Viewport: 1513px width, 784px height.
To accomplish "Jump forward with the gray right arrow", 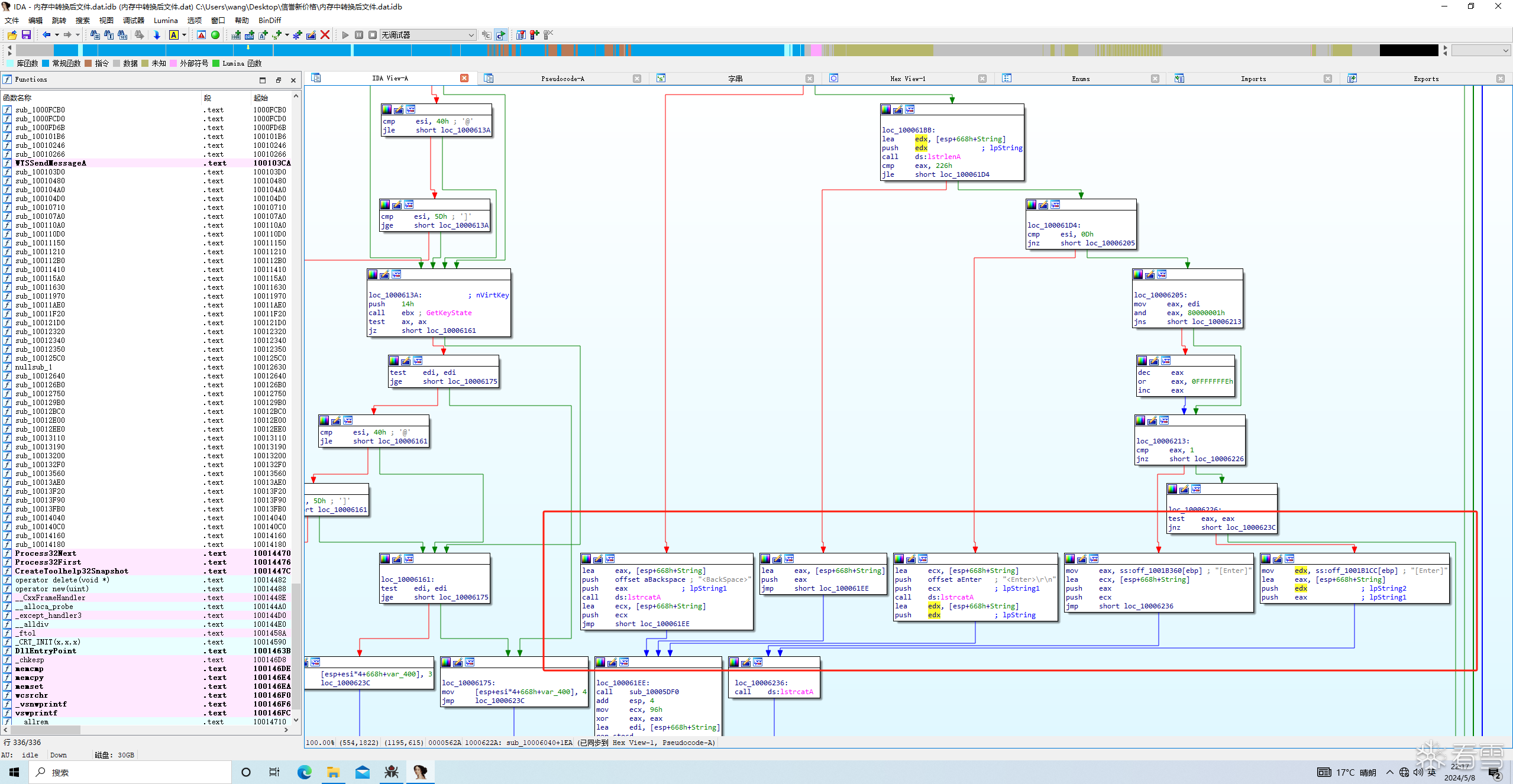I will [x=67, y=35].
